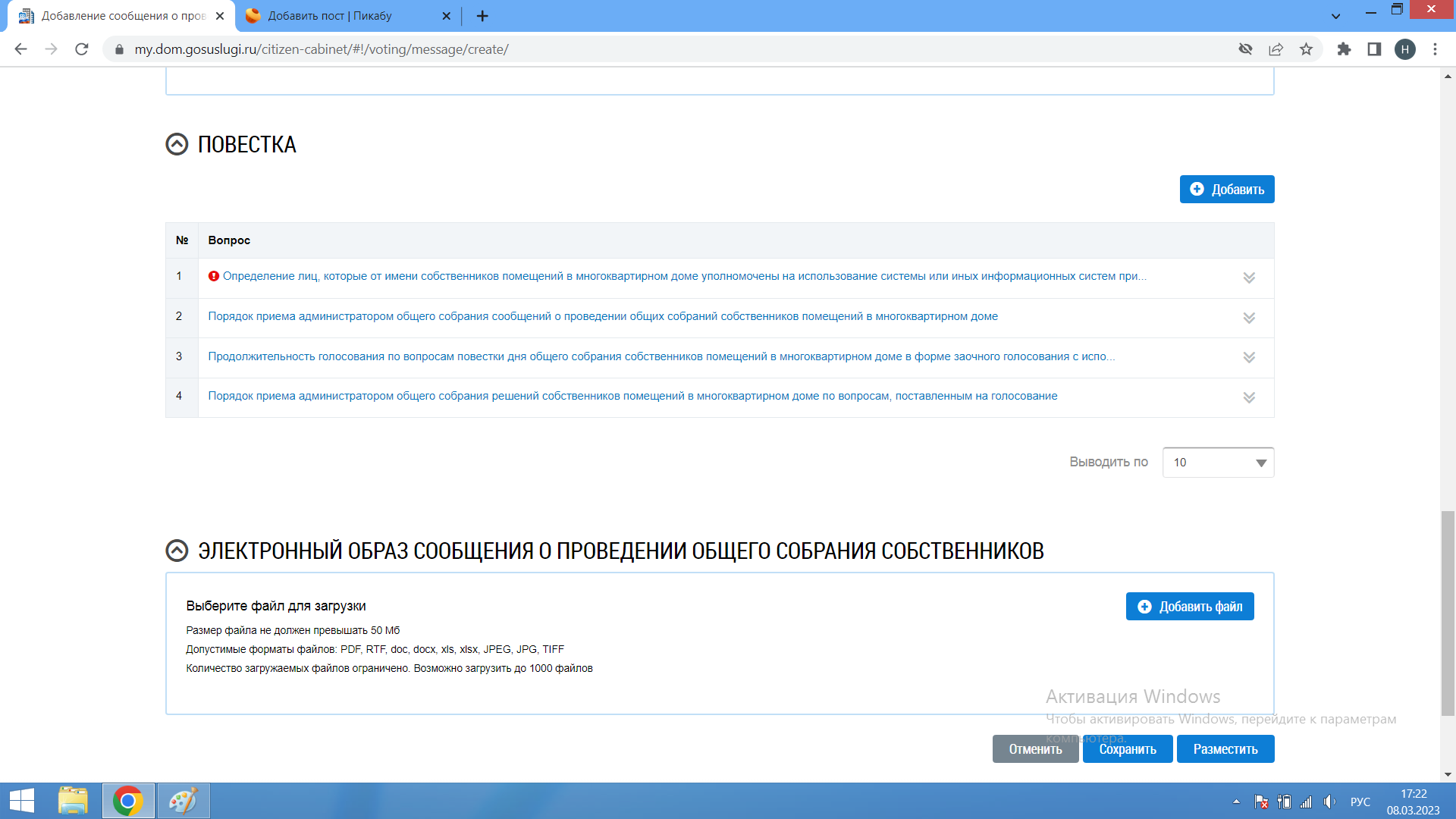Expand agenda question 2 details chevron
1456x819 pixels.
(x=1249, y=318)
